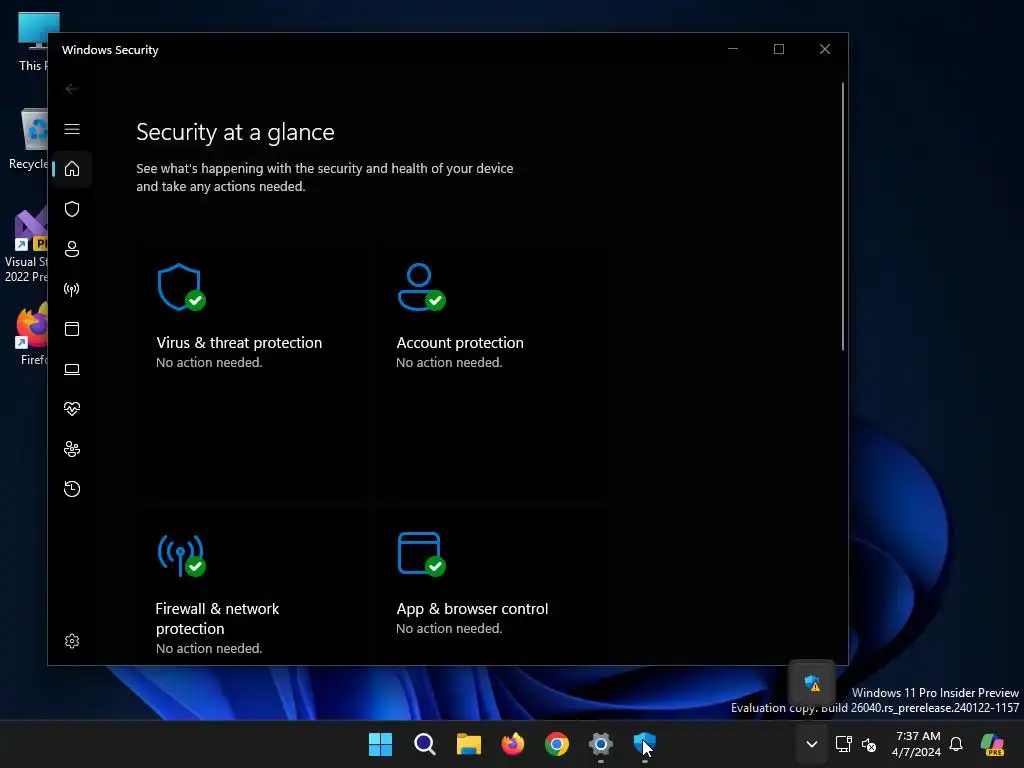This screenshot has height=768, width=1024.
Task: Open App & browser control tile title
Action: [472, 609]
